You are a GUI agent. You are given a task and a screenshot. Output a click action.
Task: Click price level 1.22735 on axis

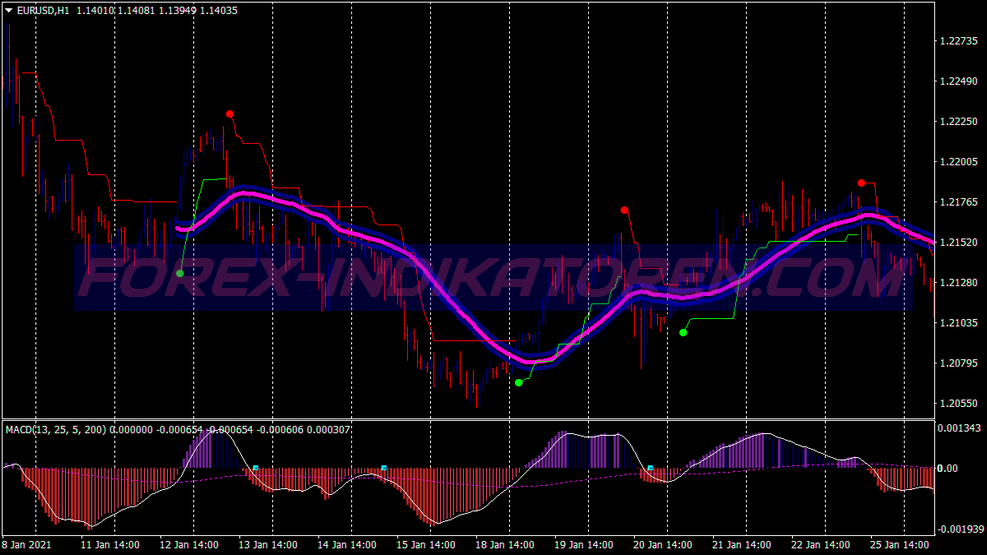tap(959, 41)
